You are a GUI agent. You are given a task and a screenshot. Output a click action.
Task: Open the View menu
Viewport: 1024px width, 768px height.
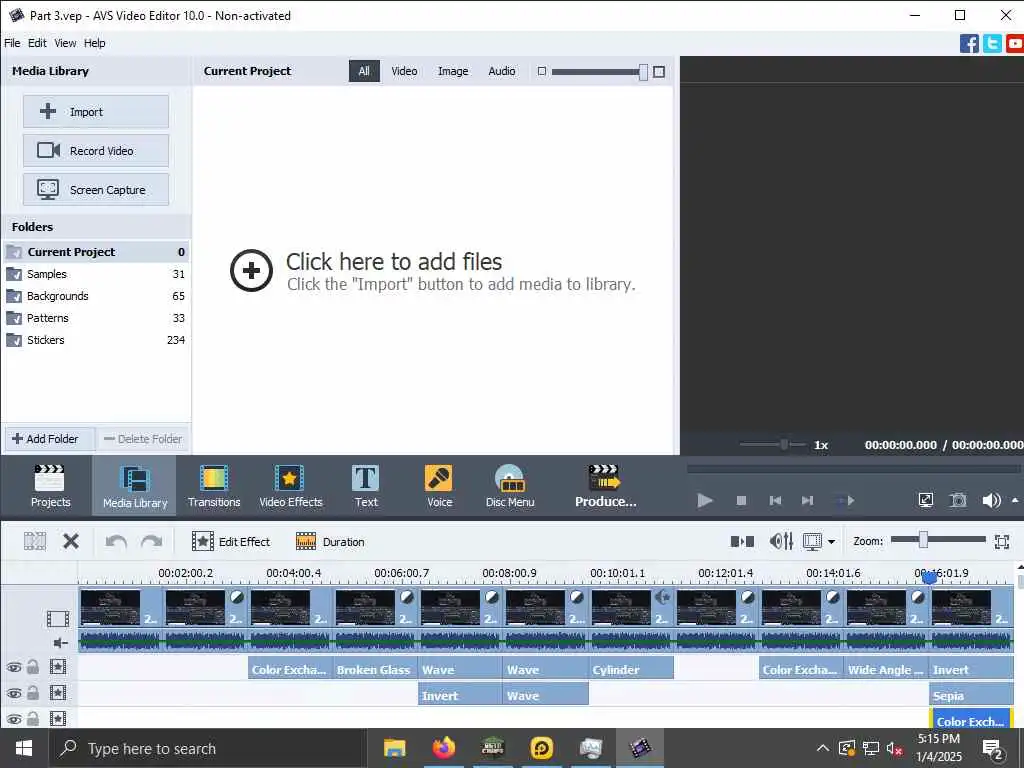pyautogui.click(x=65, y=43)
